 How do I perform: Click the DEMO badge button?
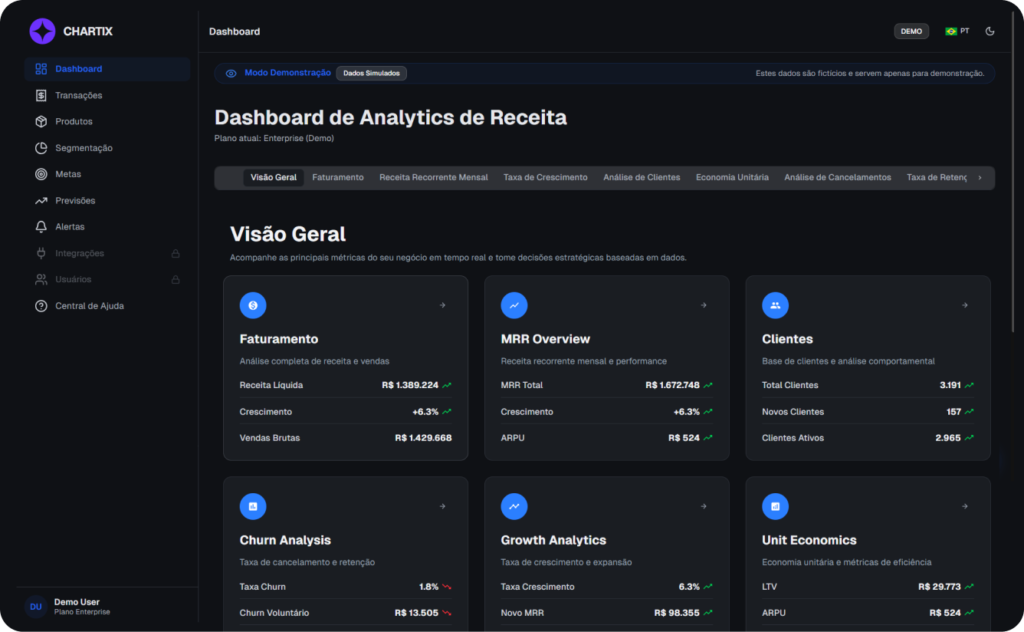[x=911, y=31]
